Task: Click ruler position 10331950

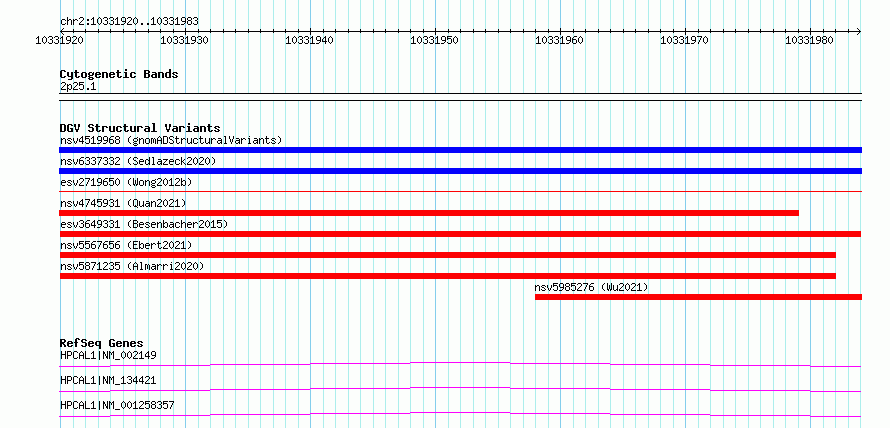Action: pyautogui.click(x=435, y=40)
